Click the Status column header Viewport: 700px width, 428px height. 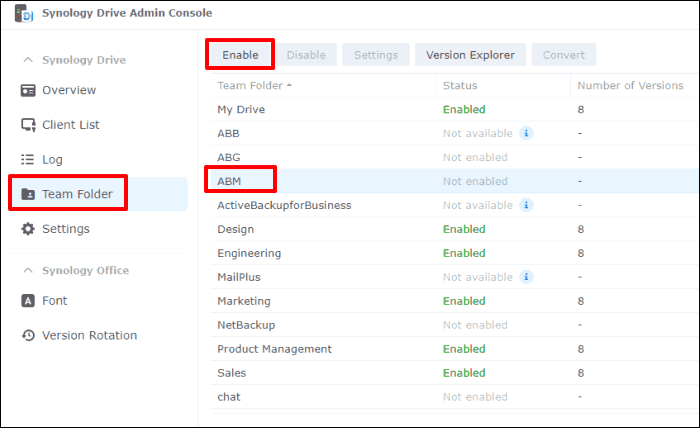point(460,86)
